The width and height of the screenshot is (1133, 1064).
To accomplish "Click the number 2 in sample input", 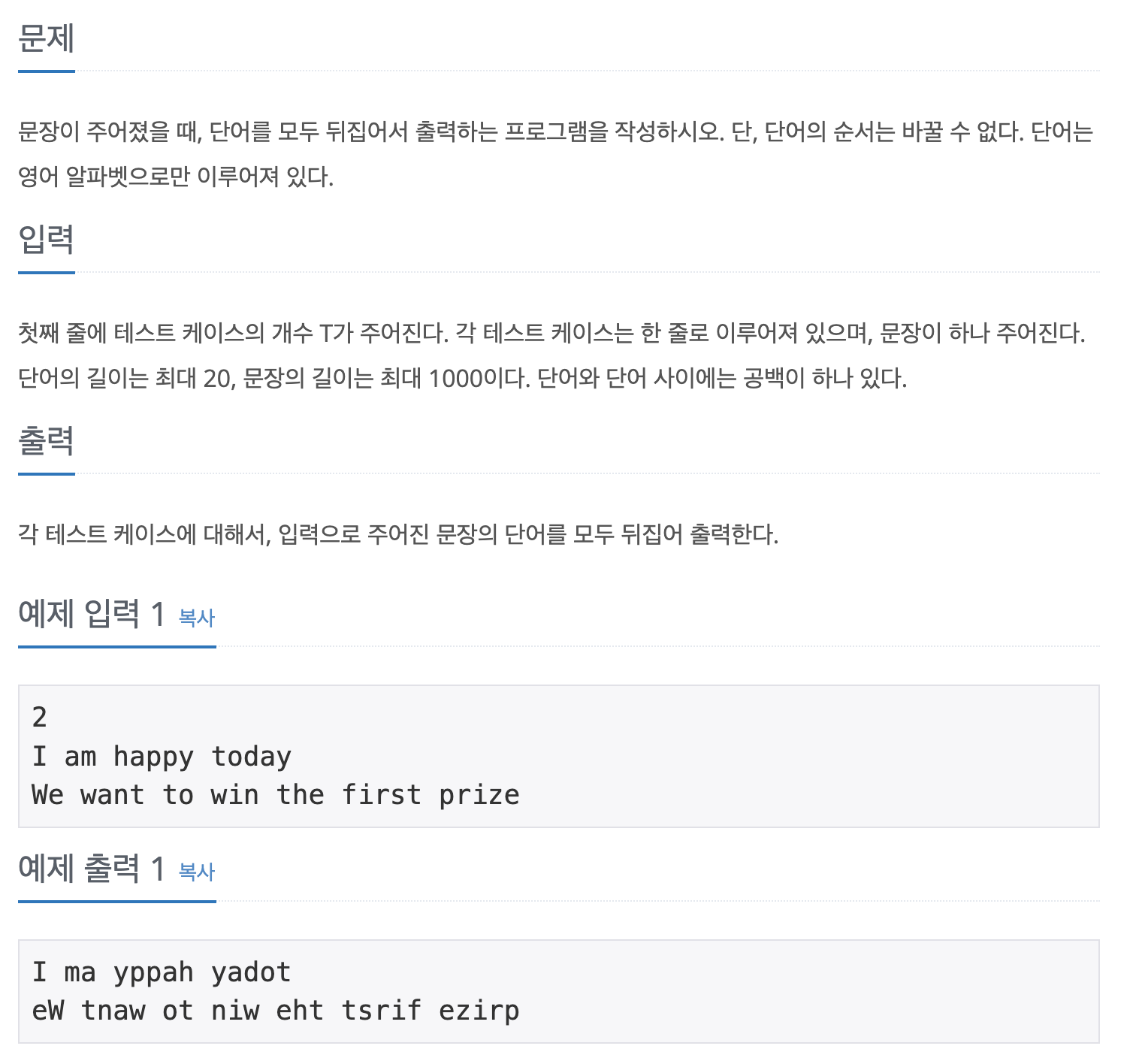I will point(40,718).
